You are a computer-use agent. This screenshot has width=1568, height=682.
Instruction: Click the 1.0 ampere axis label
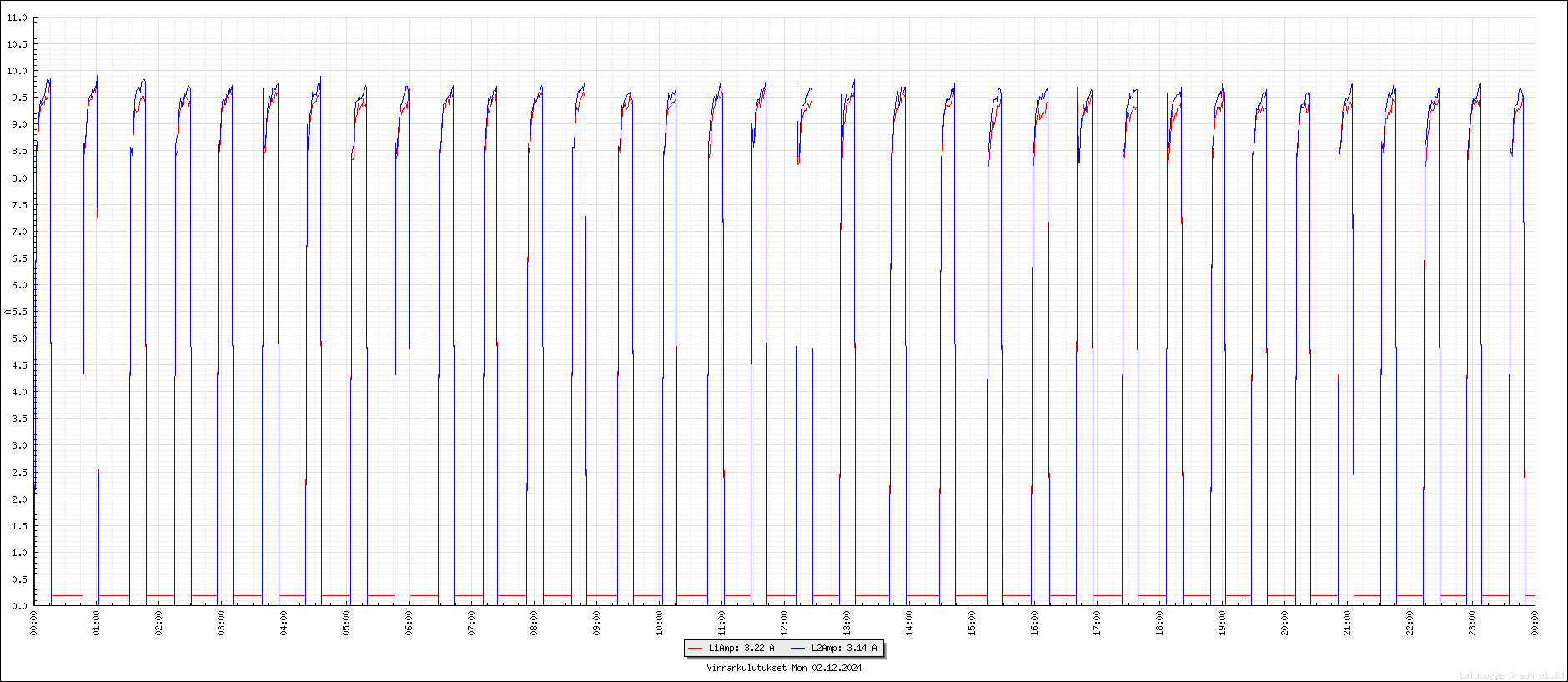pyautogui.click(x=19, y=553)
